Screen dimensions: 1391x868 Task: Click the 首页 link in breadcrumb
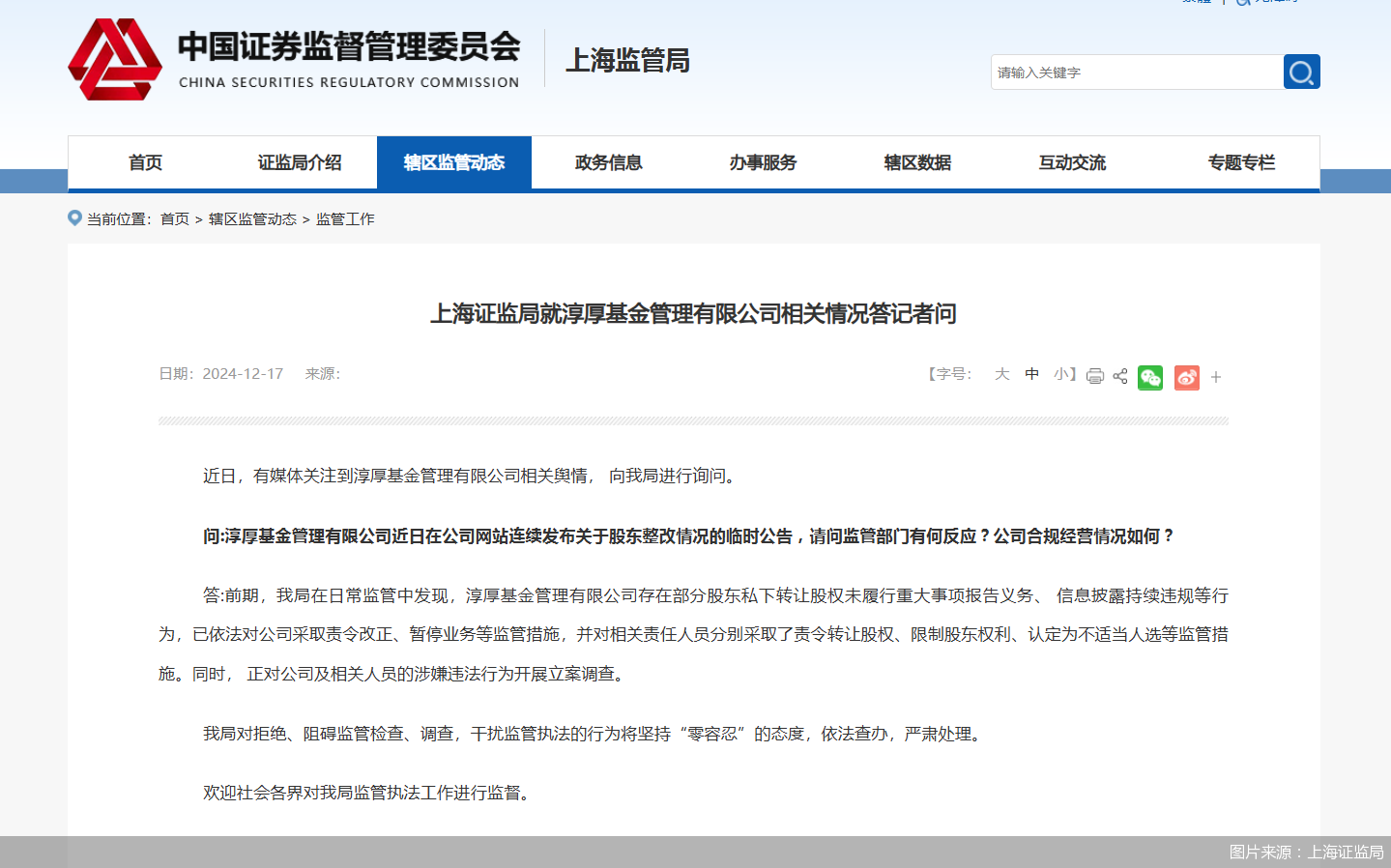point(175,219)
